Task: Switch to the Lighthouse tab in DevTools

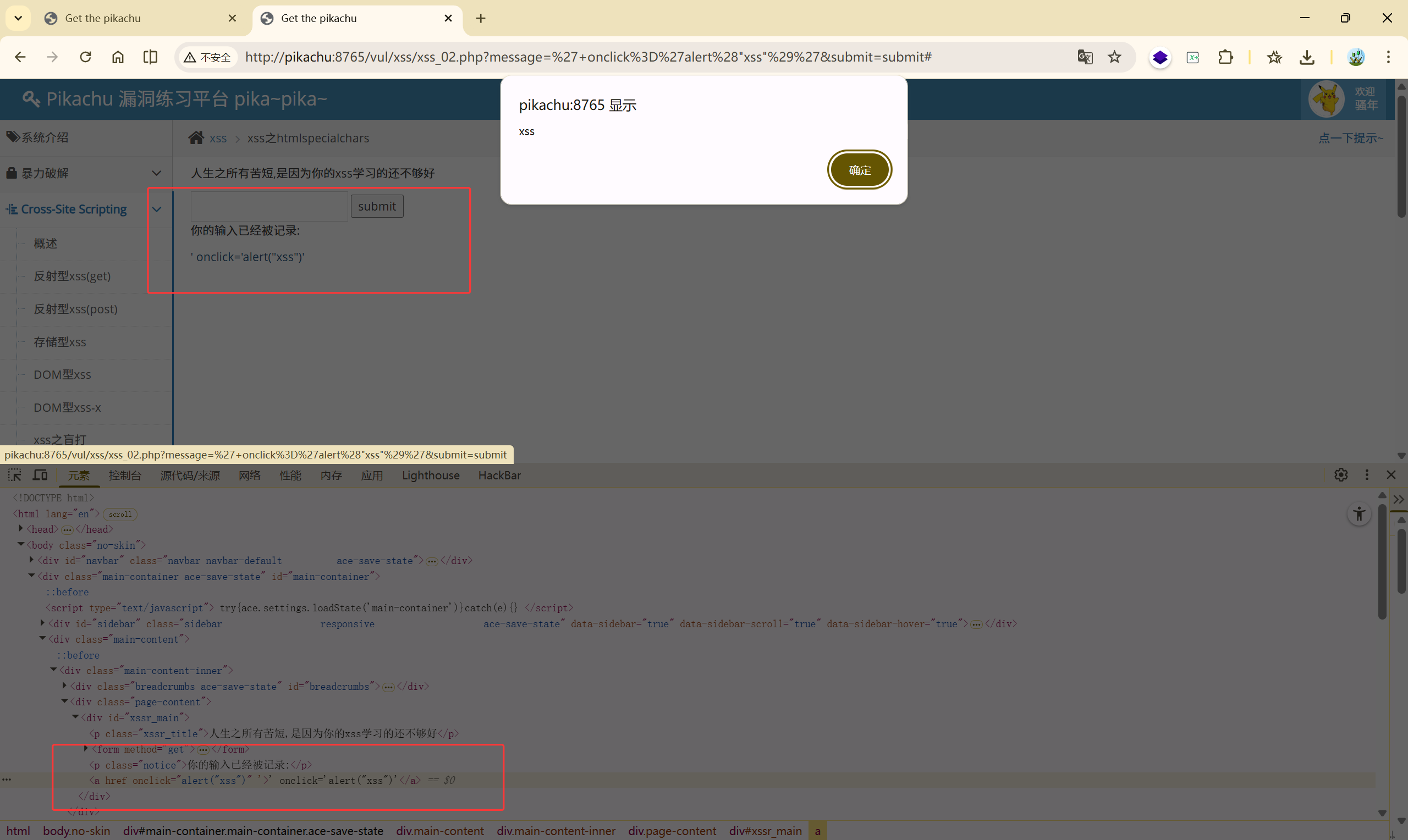Action: tap(430, 476)
